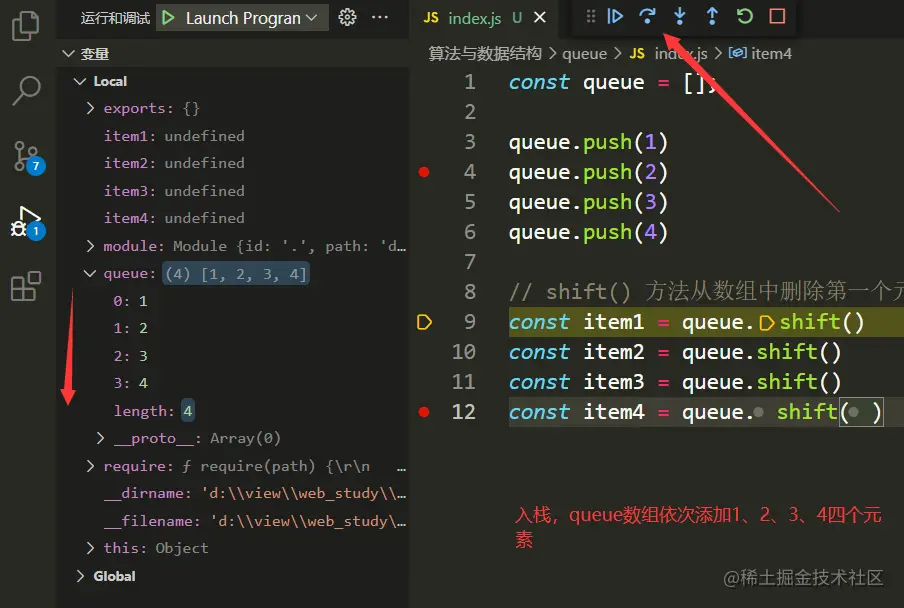Open the Explorer view in activity bar
This screenshot has height=608, width=904.
pos(25,26)
